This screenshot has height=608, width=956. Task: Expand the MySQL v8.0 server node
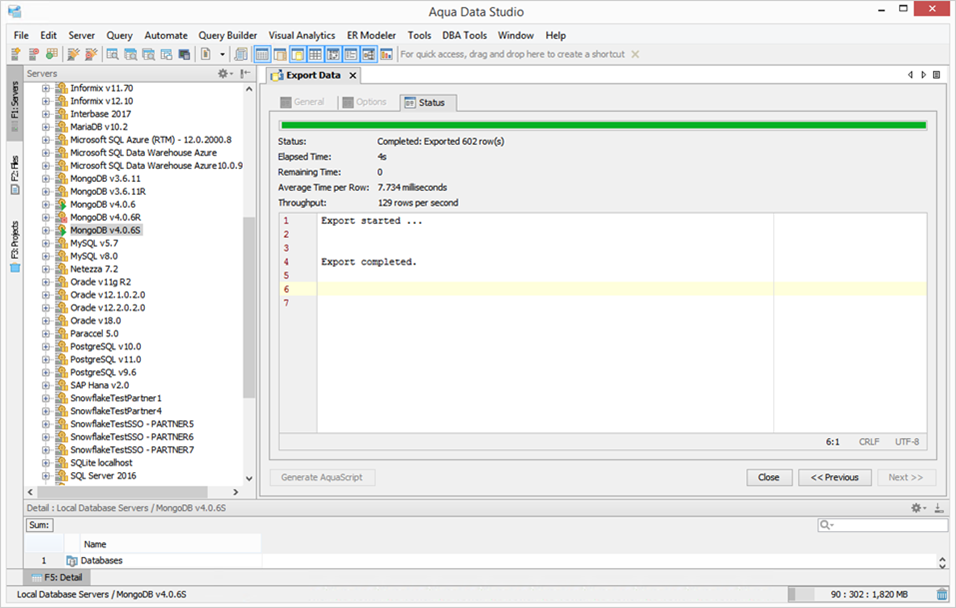[46, 256]
